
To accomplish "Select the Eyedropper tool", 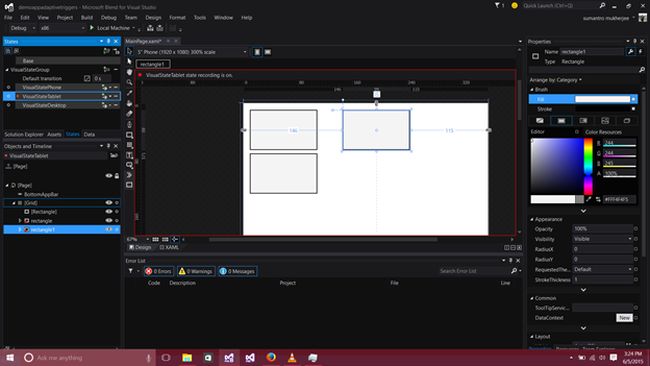I will tap(129, 93).
